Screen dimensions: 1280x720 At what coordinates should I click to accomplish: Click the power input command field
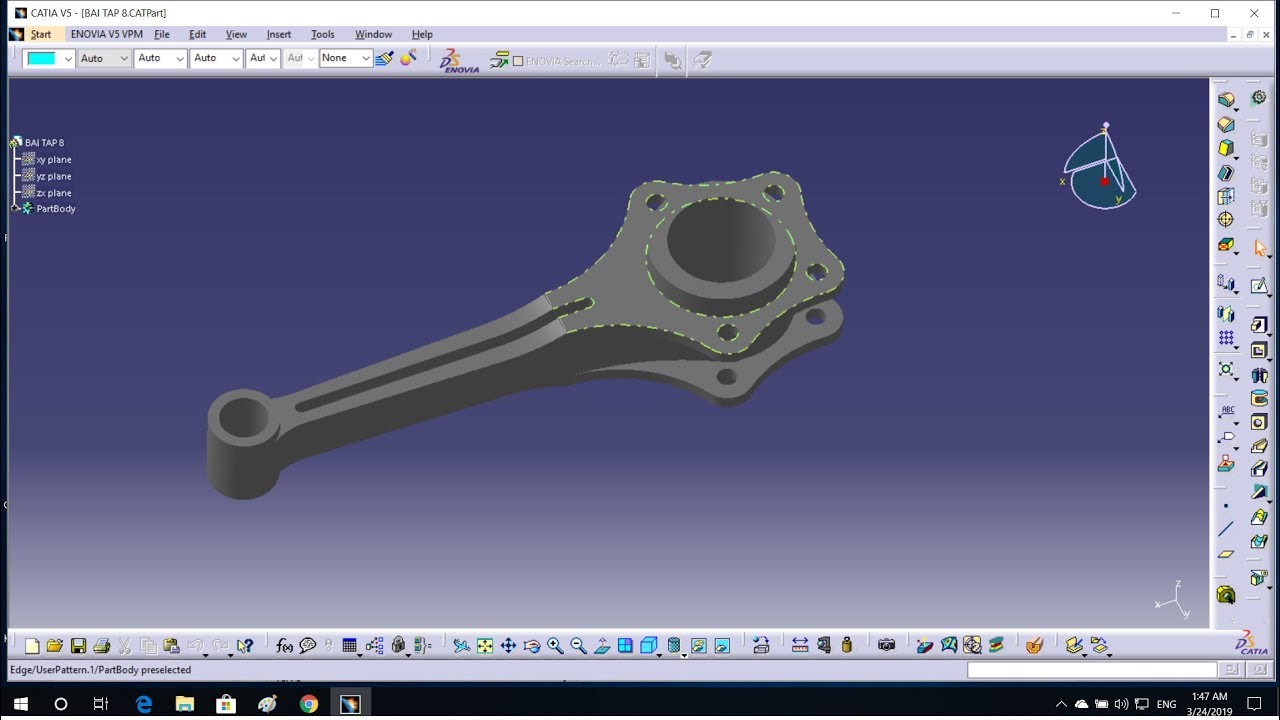1092,670
